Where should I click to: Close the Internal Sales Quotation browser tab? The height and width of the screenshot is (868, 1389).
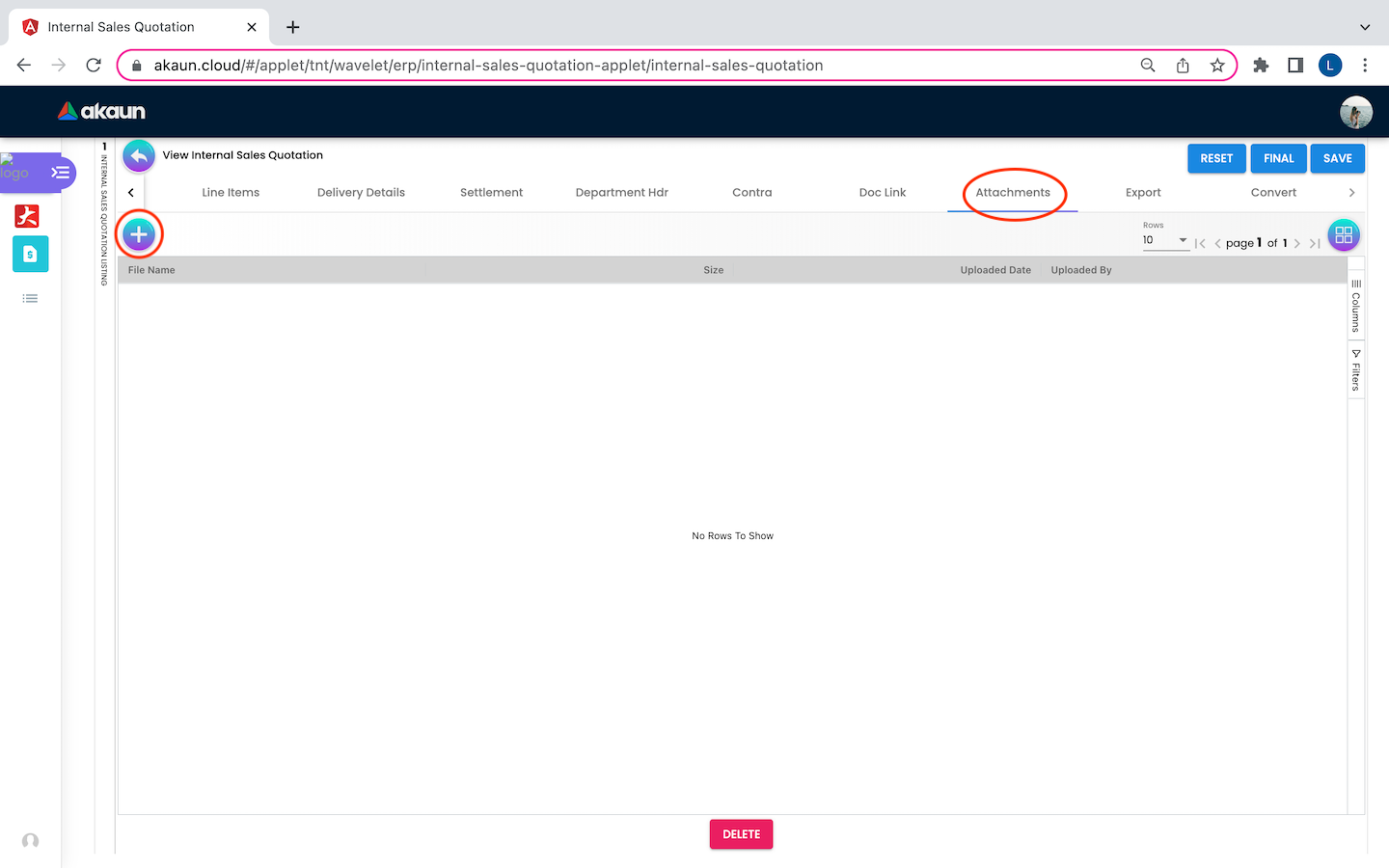252,27
